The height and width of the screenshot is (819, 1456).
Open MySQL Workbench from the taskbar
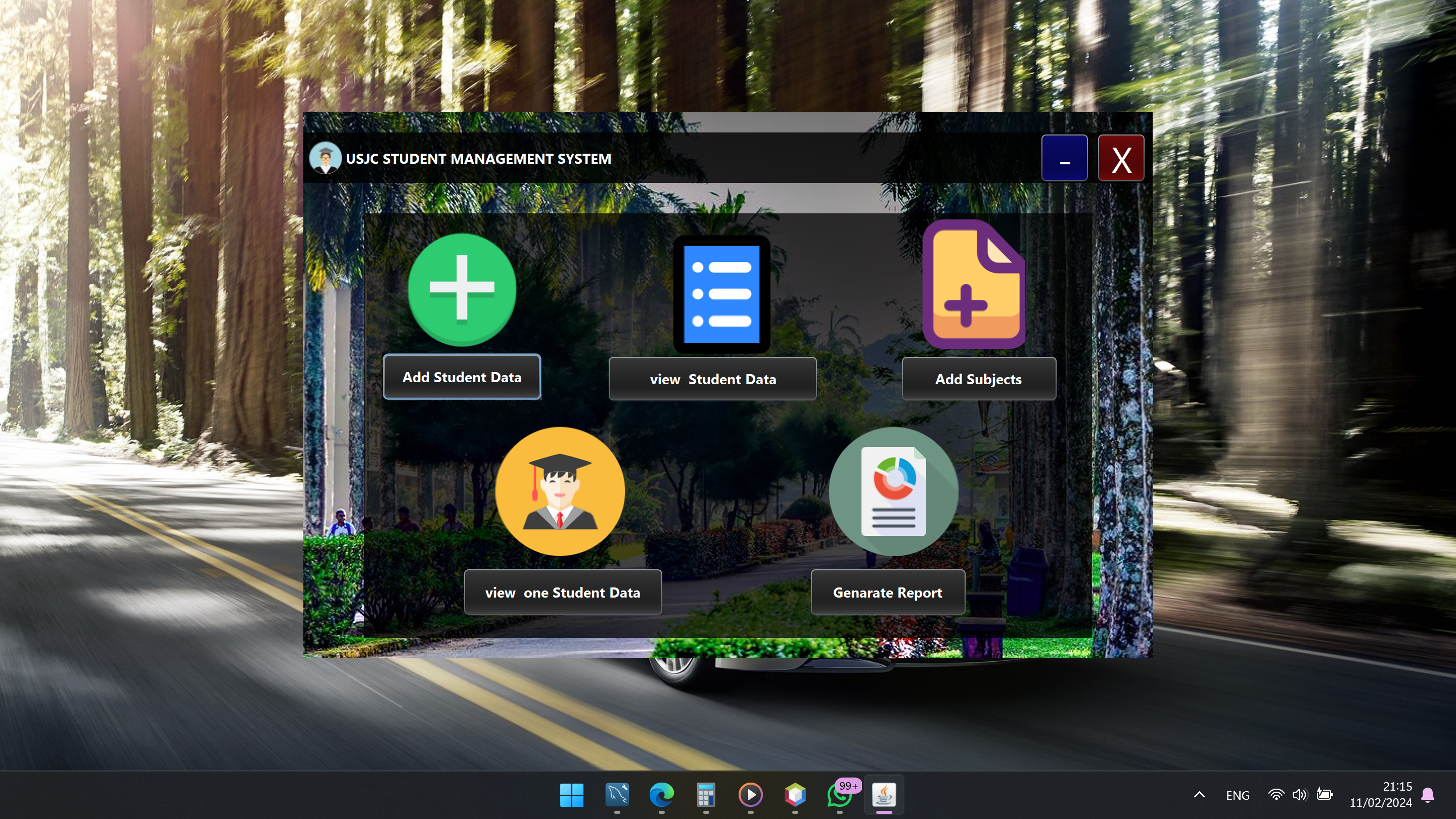coord(617,795)
